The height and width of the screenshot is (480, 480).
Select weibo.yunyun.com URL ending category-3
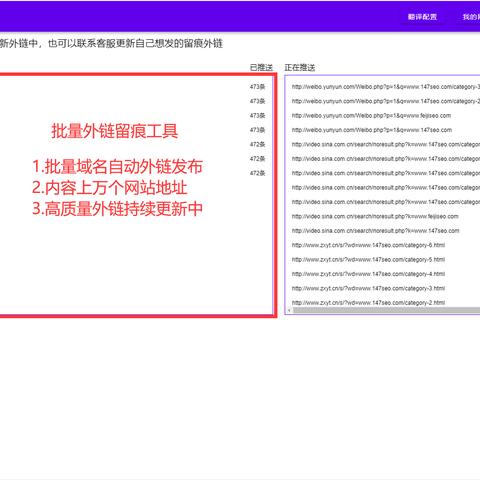[x=386, y=87]
